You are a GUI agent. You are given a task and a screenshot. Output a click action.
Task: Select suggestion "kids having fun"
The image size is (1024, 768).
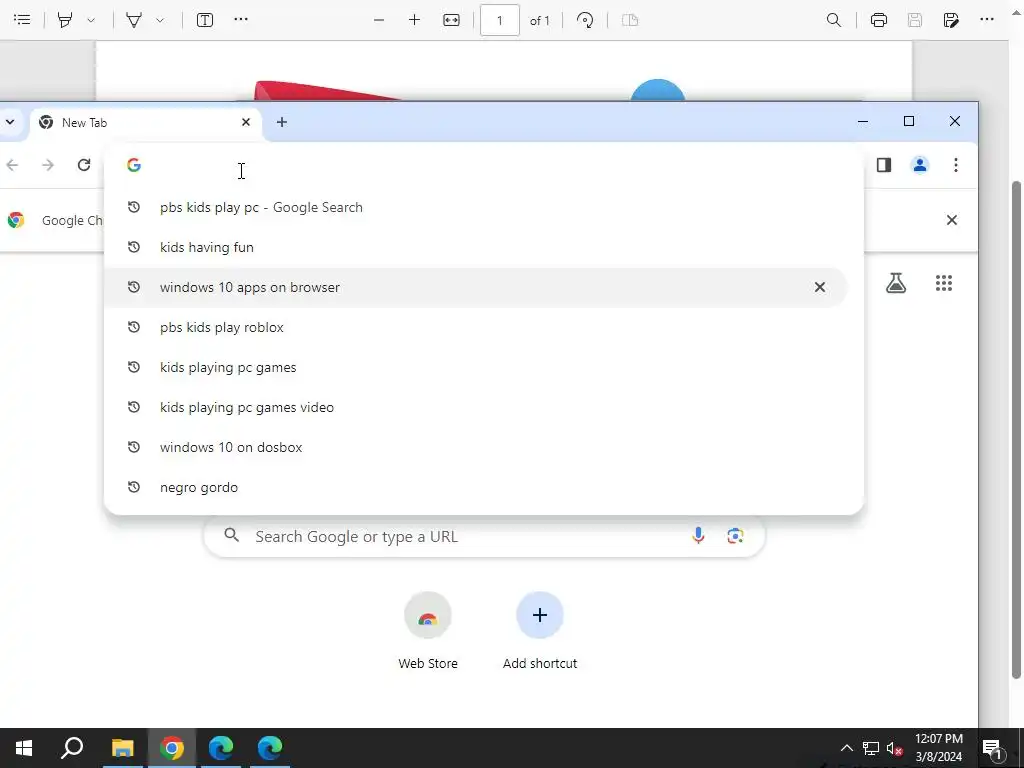pos(475,247)
